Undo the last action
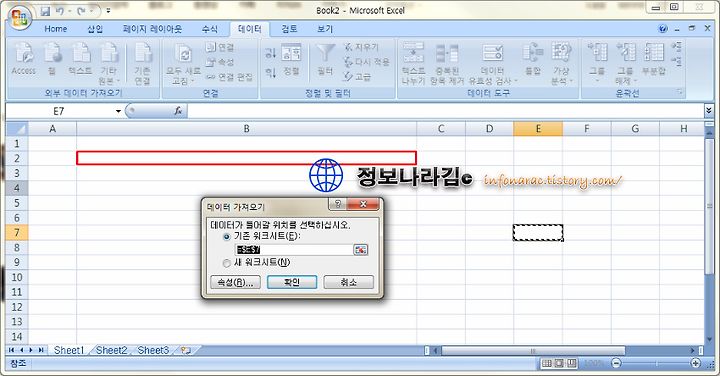 (x=59, y=11)
